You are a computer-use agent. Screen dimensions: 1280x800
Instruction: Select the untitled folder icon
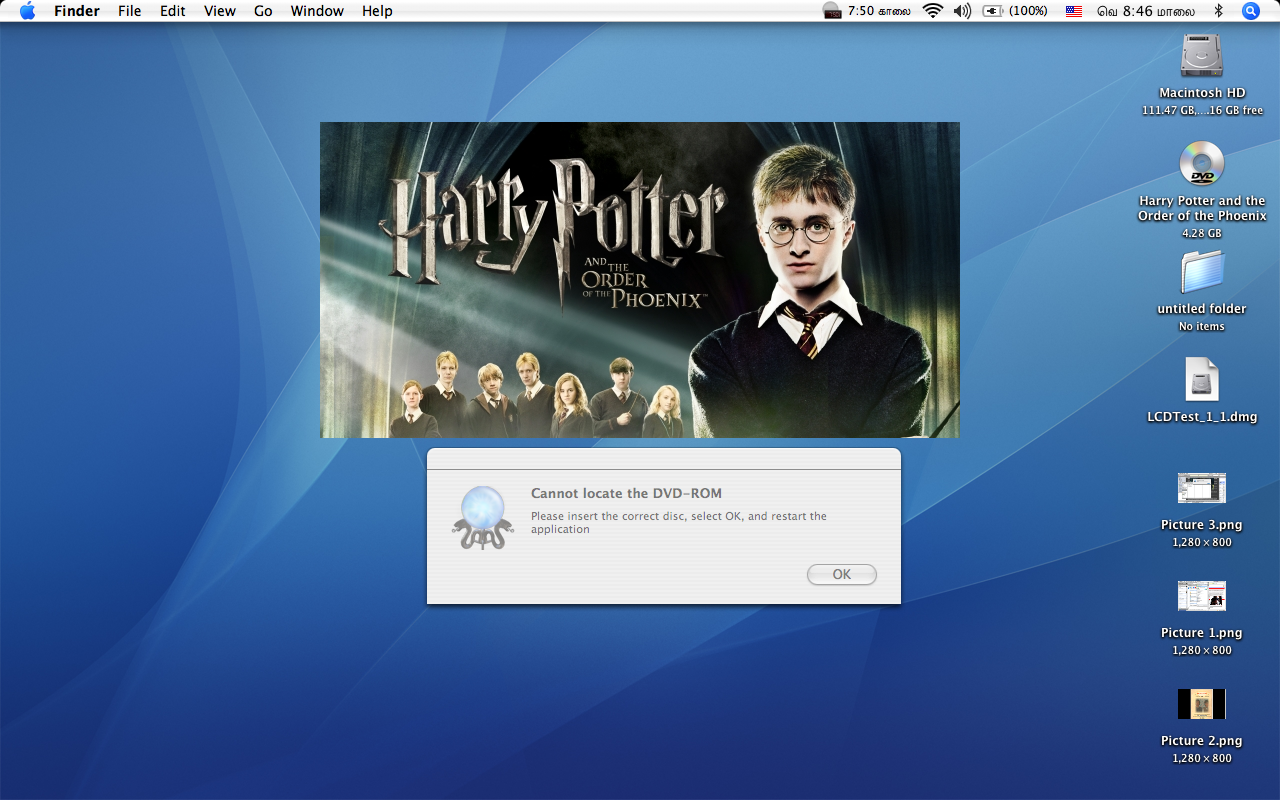pos(1202,272)
